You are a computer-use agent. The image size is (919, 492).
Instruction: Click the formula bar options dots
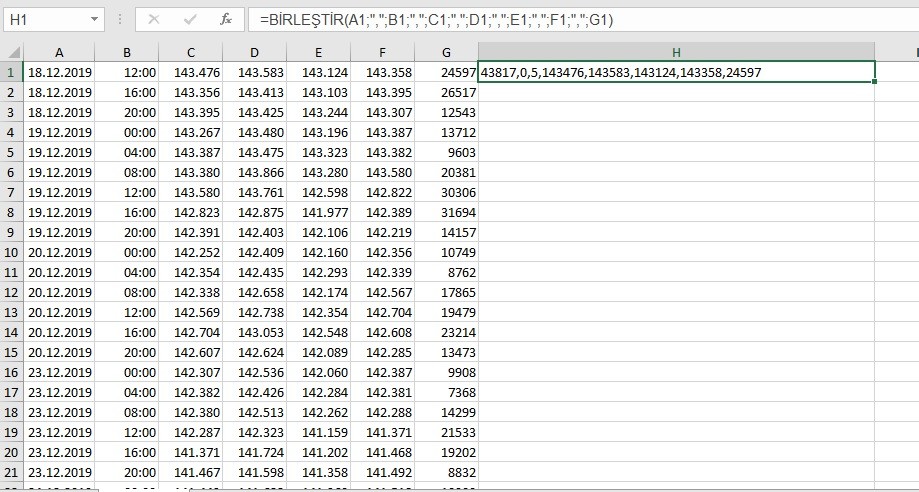120,19
